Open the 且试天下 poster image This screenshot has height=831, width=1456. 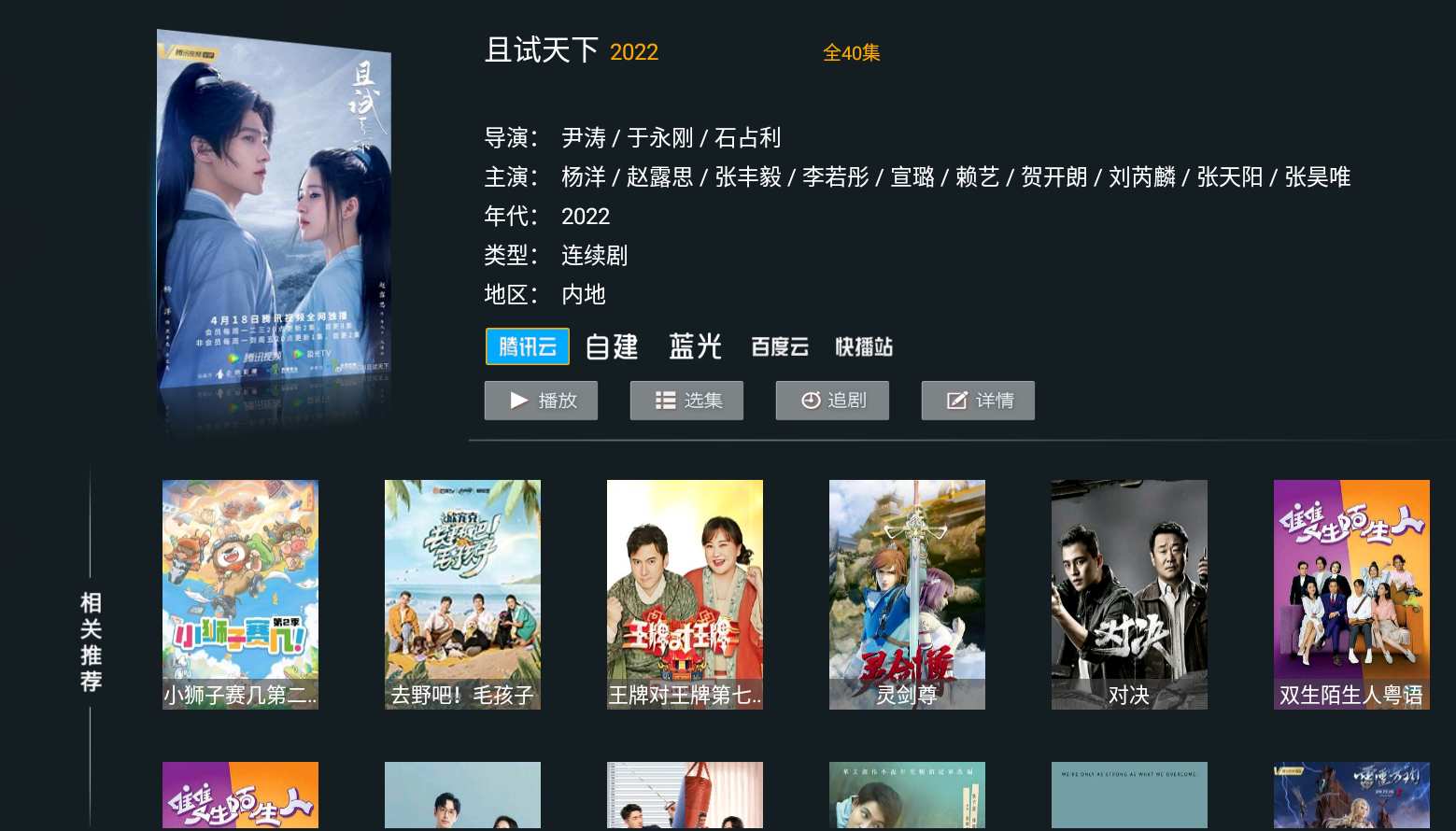(x=274, y=219)
